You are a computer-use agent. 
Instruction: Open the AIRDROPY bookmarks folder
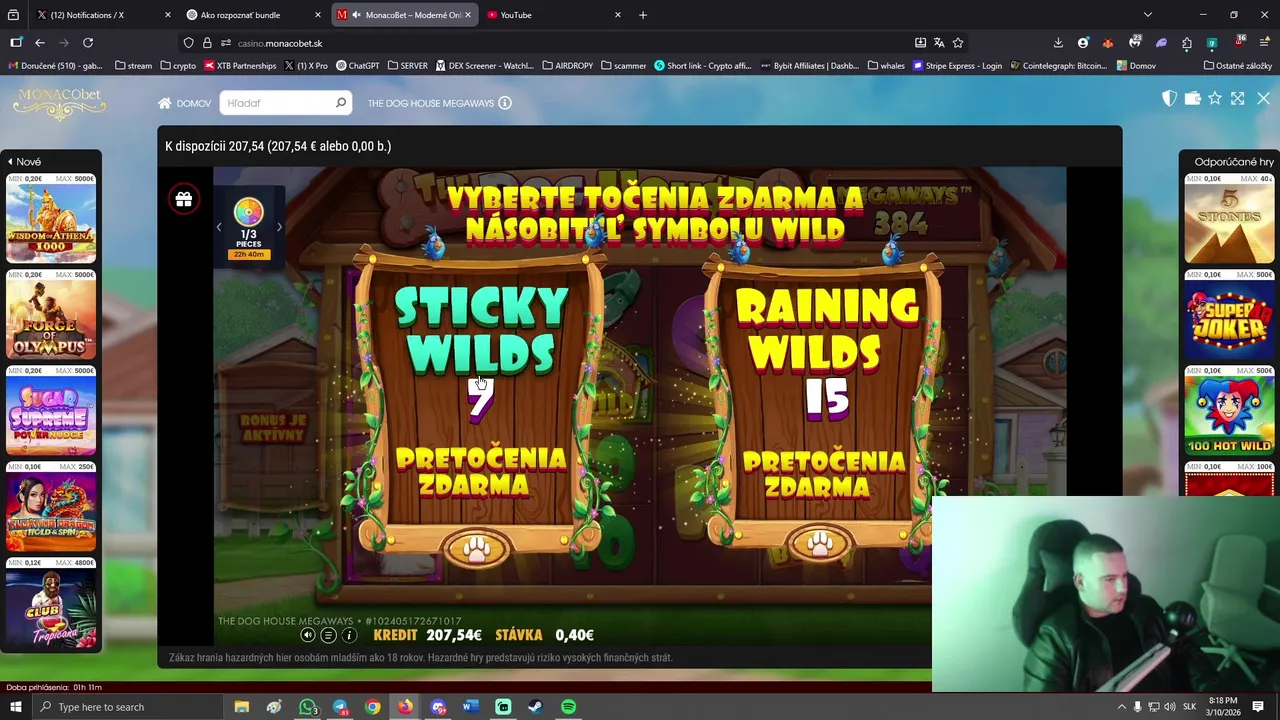(568, 66)
